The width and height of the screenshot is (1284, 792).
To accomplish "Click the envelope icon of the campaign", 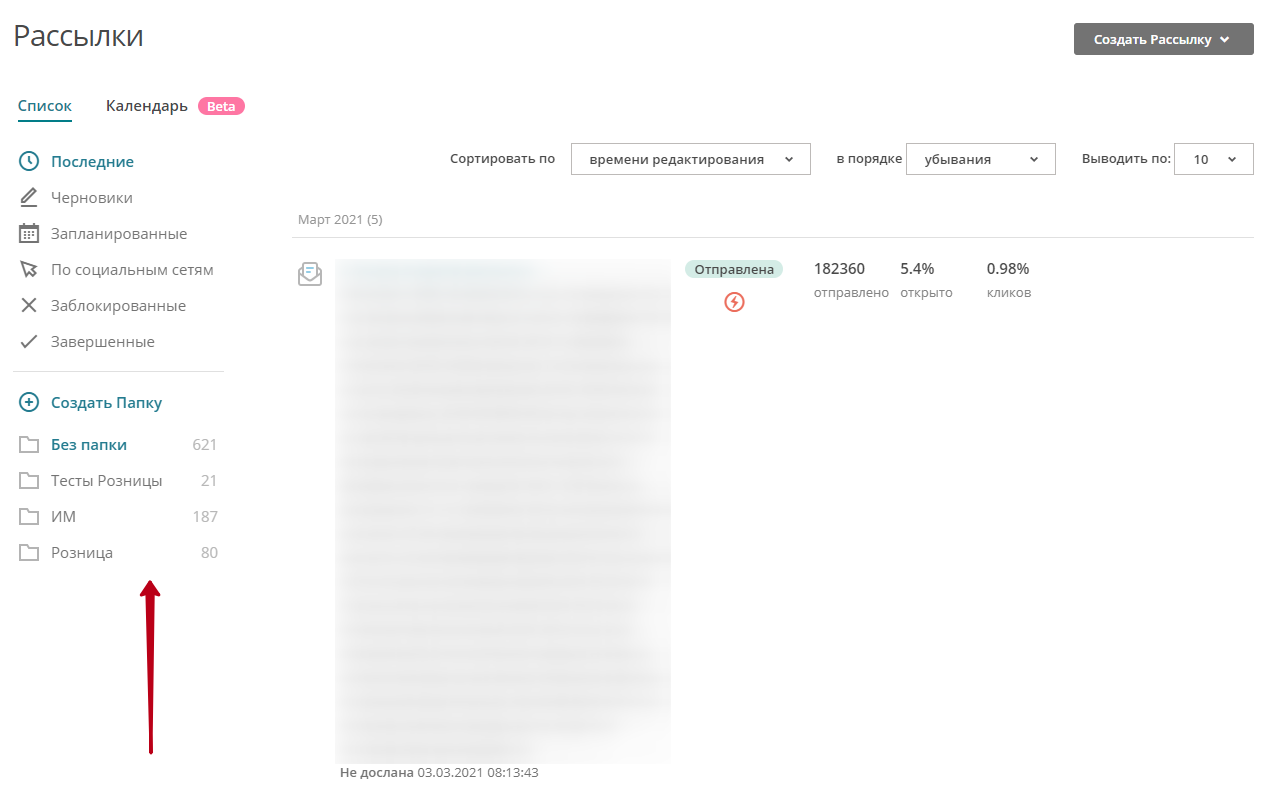I will pos(310,274).
